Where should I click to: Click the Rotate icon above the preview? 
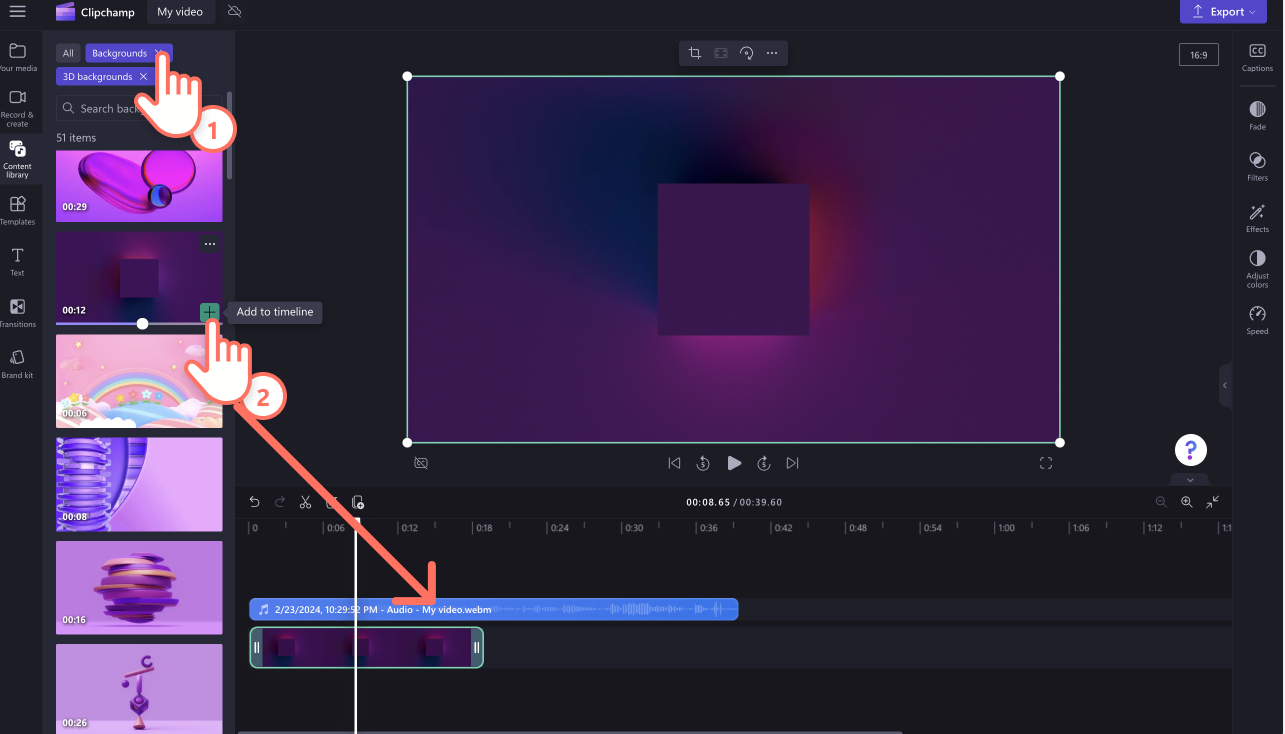point(747,52)
